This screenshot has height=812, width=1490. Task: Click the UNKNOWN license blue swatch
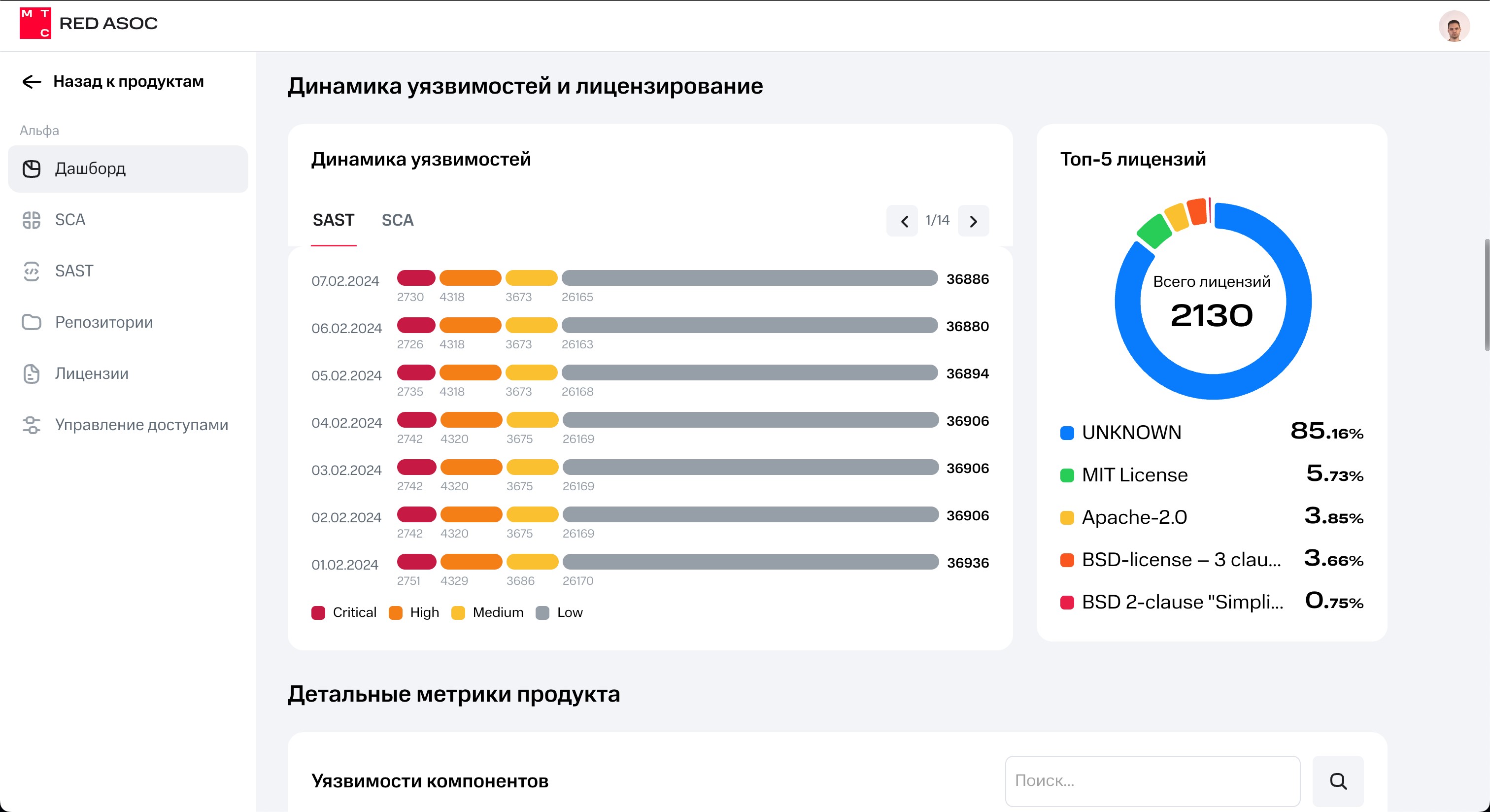coord(1067,433)
